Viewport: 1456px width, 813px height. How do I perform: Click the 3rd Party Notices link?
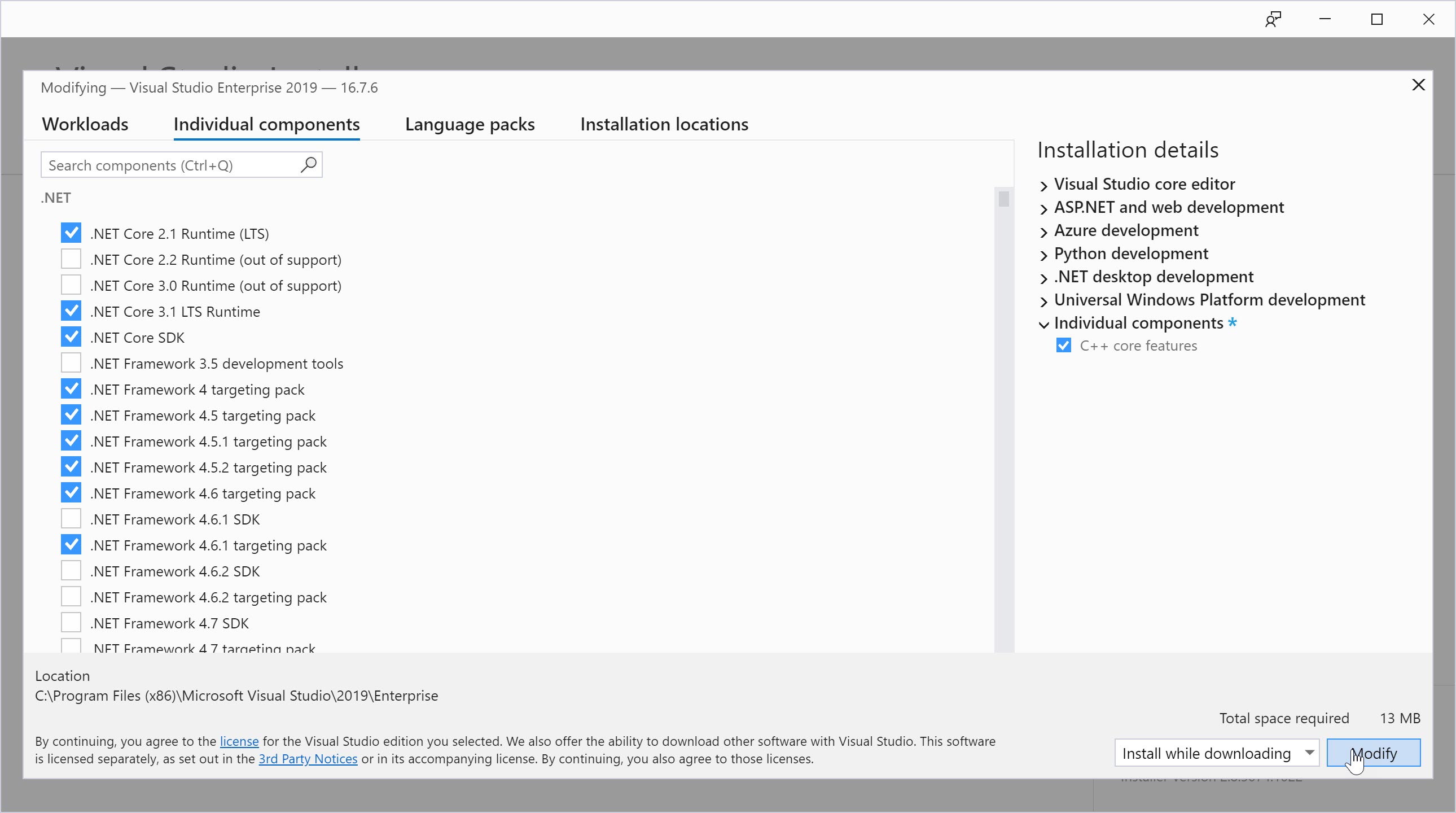[x=307, y=758]
